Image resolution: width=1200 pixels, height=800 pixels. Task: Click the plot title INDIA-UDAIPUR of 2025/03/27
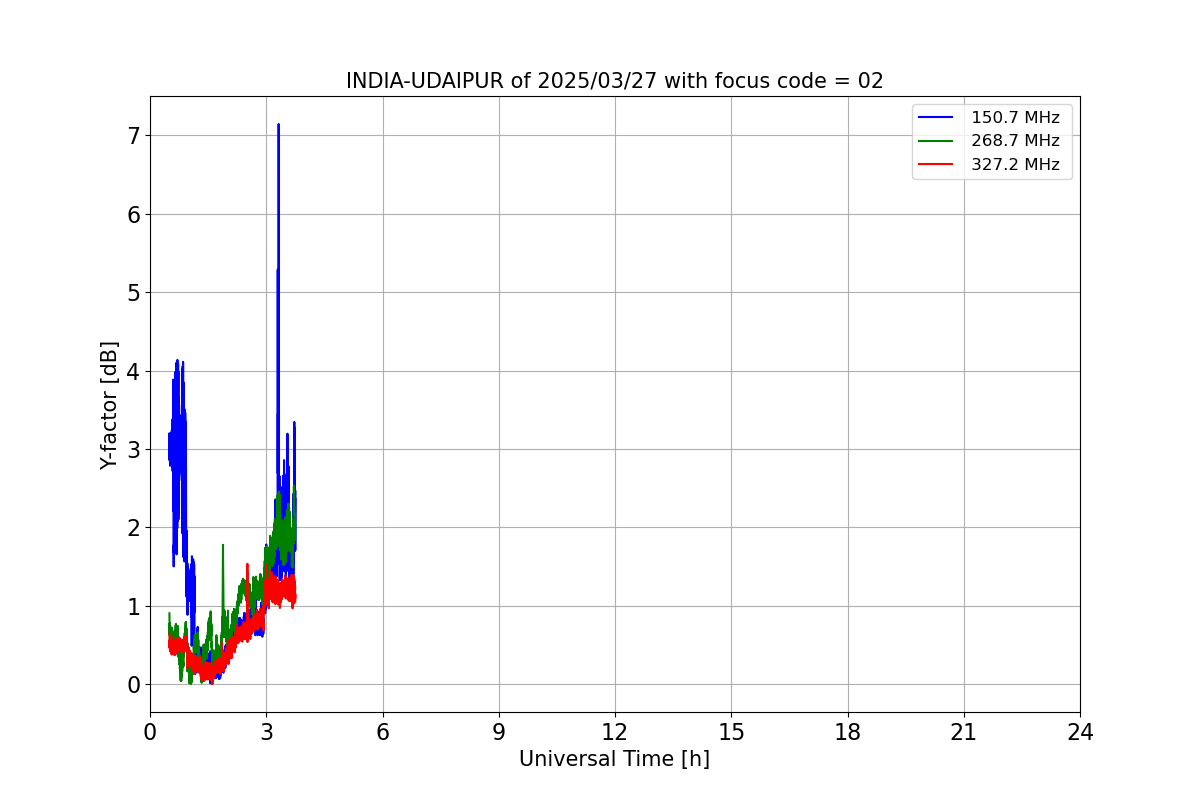614,81
